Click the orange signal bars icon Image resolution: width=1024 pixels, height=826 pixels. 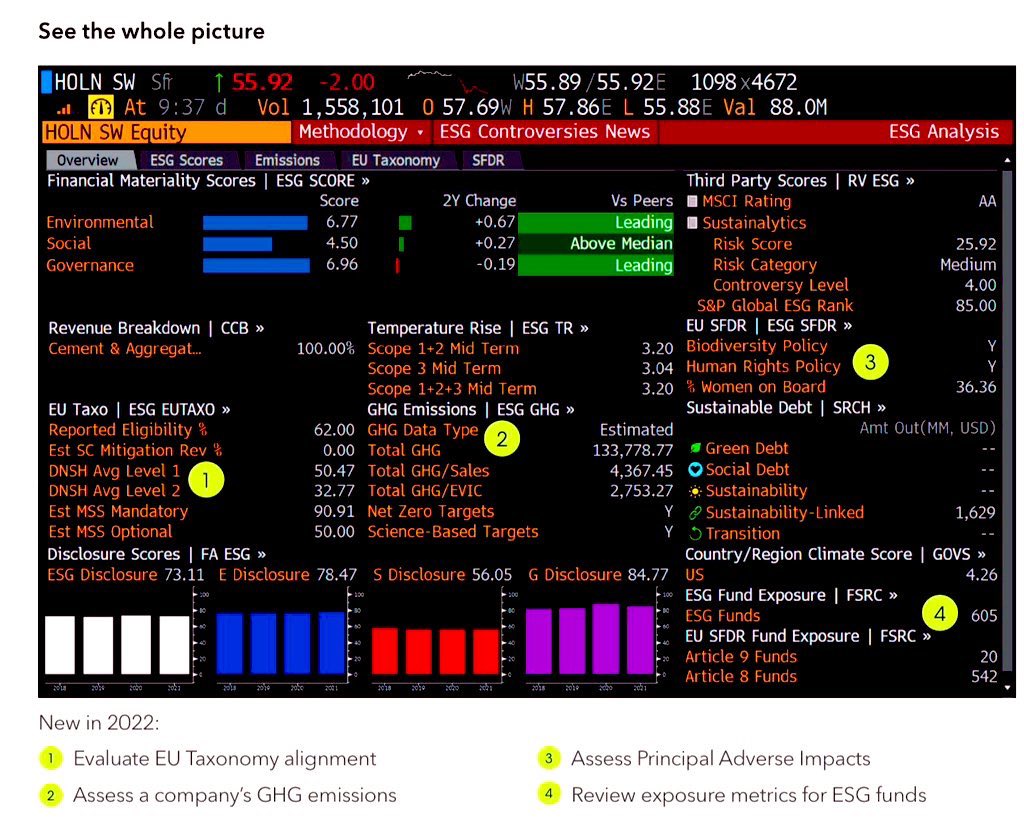click(x=64, y=110)
